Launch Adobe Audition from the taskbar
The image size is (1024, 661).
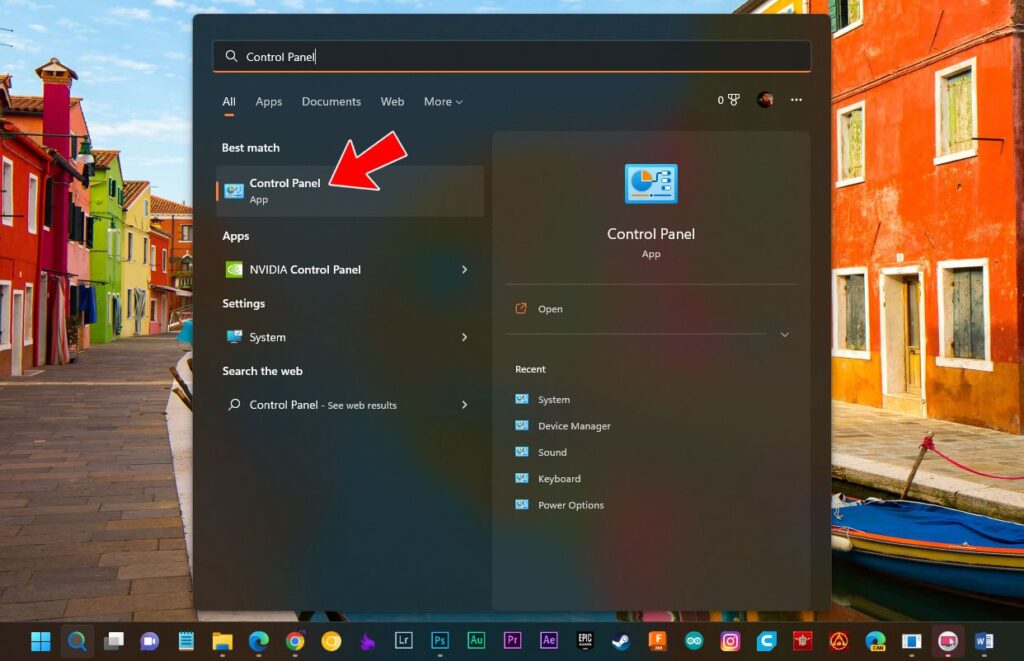pos(476,641)
